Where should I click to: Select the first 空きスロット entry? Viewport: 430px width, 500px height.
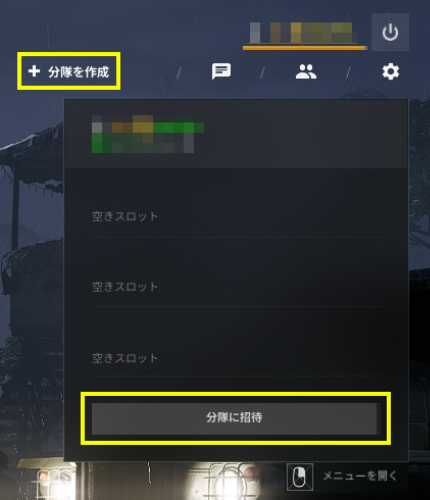[x=236, y=216]
